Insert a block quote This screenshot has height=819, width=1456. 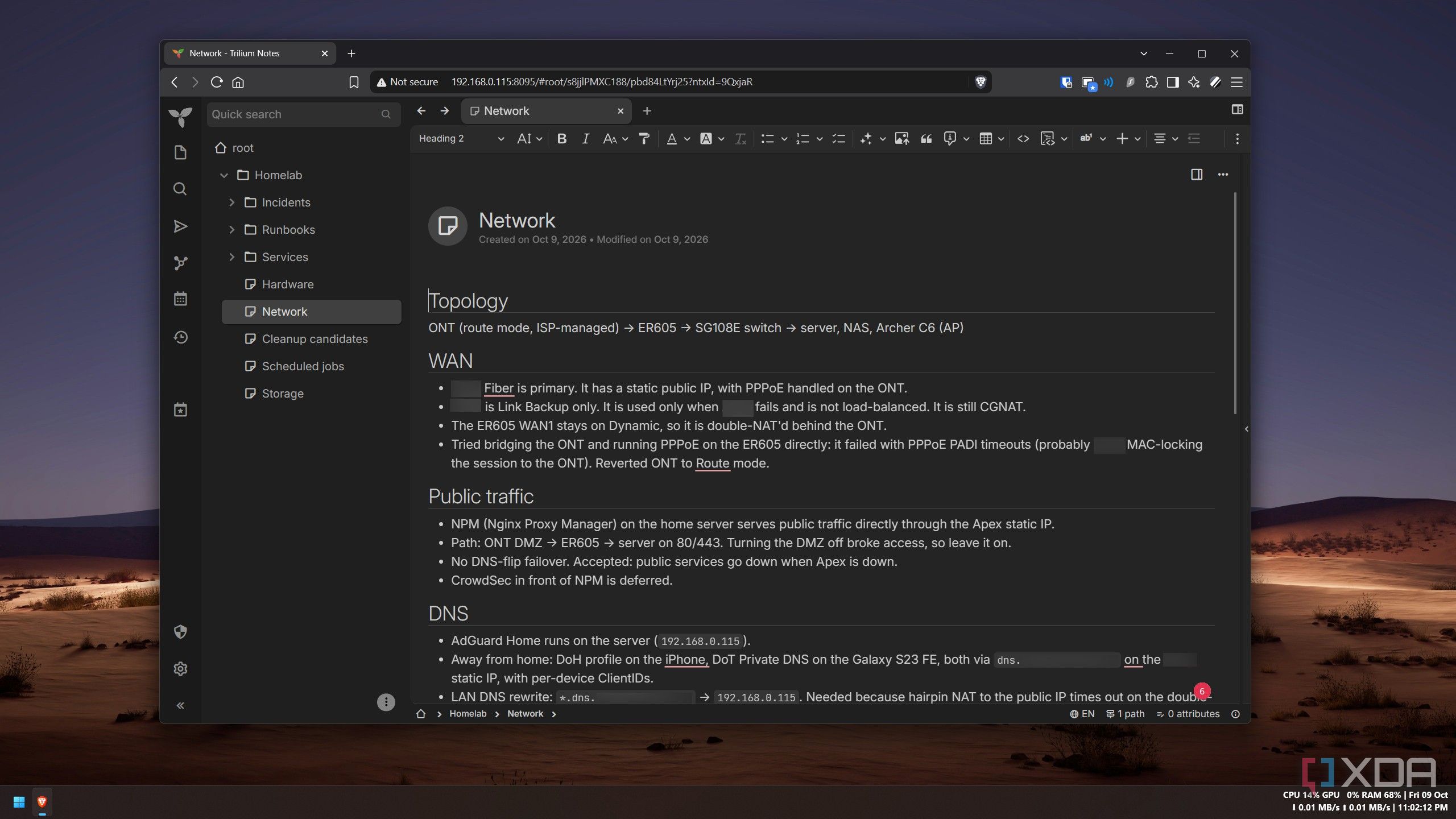coord(926,139)
